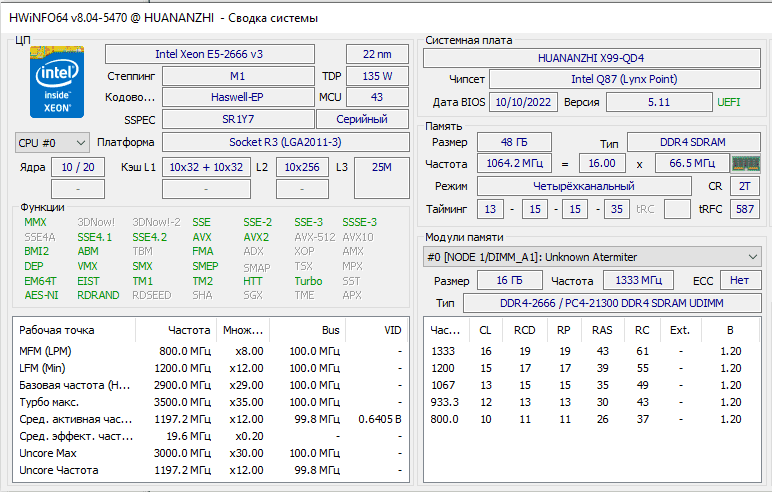772x492 pixels.
Task: Click the Socket R3 (LGA2011-3) platform field
Action: (x=270, y=142)
